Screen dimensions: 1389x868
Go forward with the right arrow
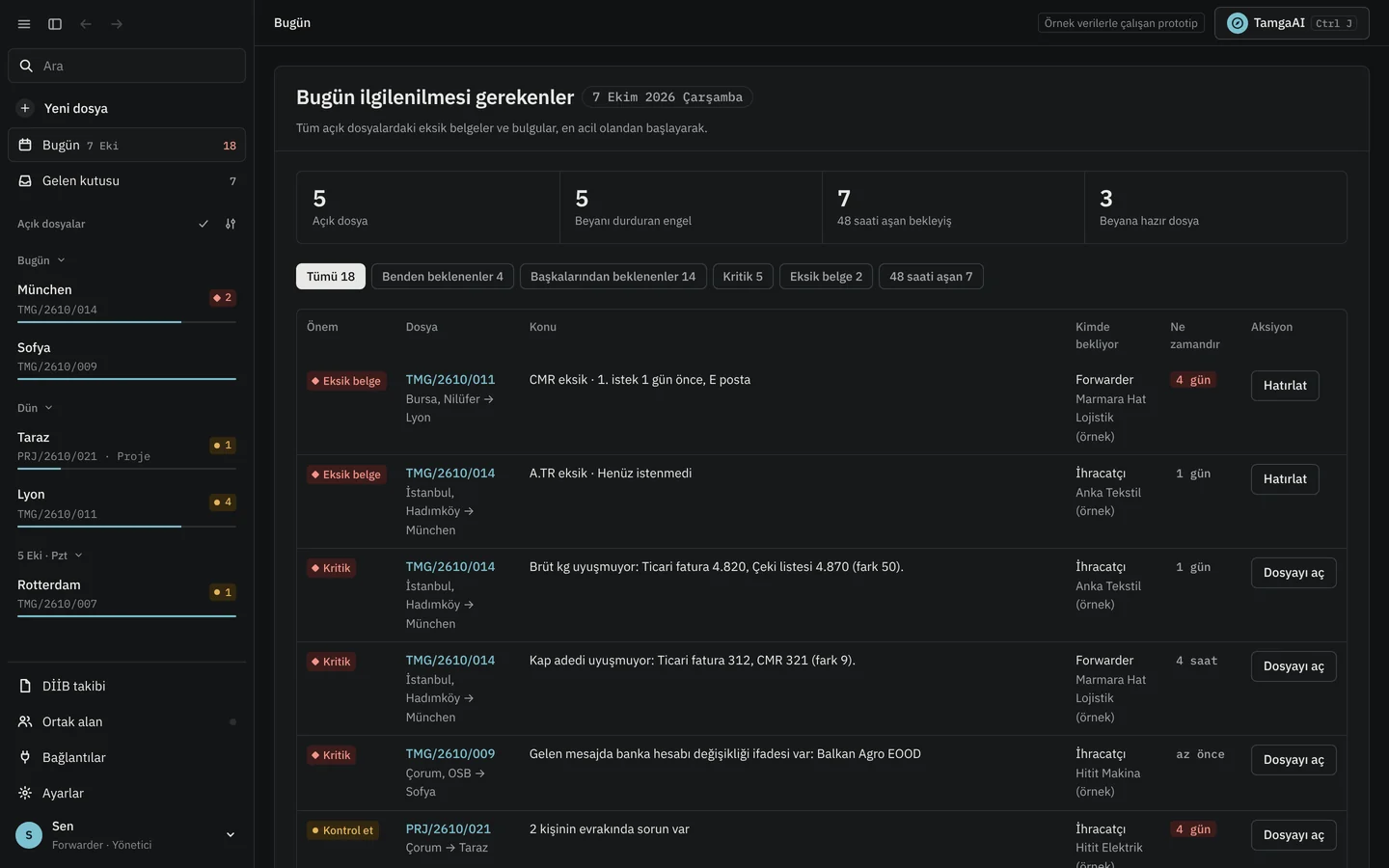click(x=117, y=24)
